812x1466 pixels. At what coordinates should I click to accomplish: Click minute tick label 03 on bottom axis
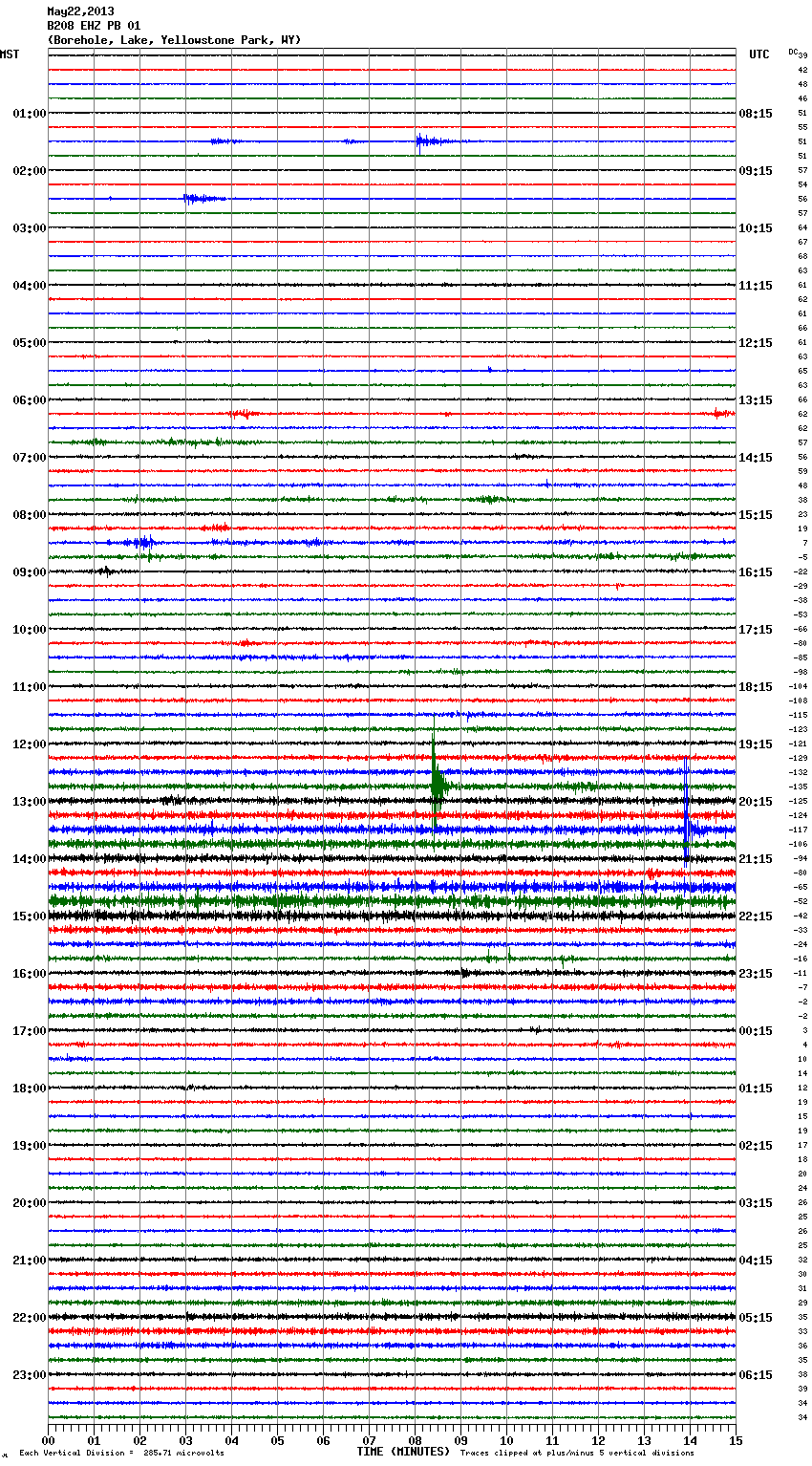click(185, 1440)
